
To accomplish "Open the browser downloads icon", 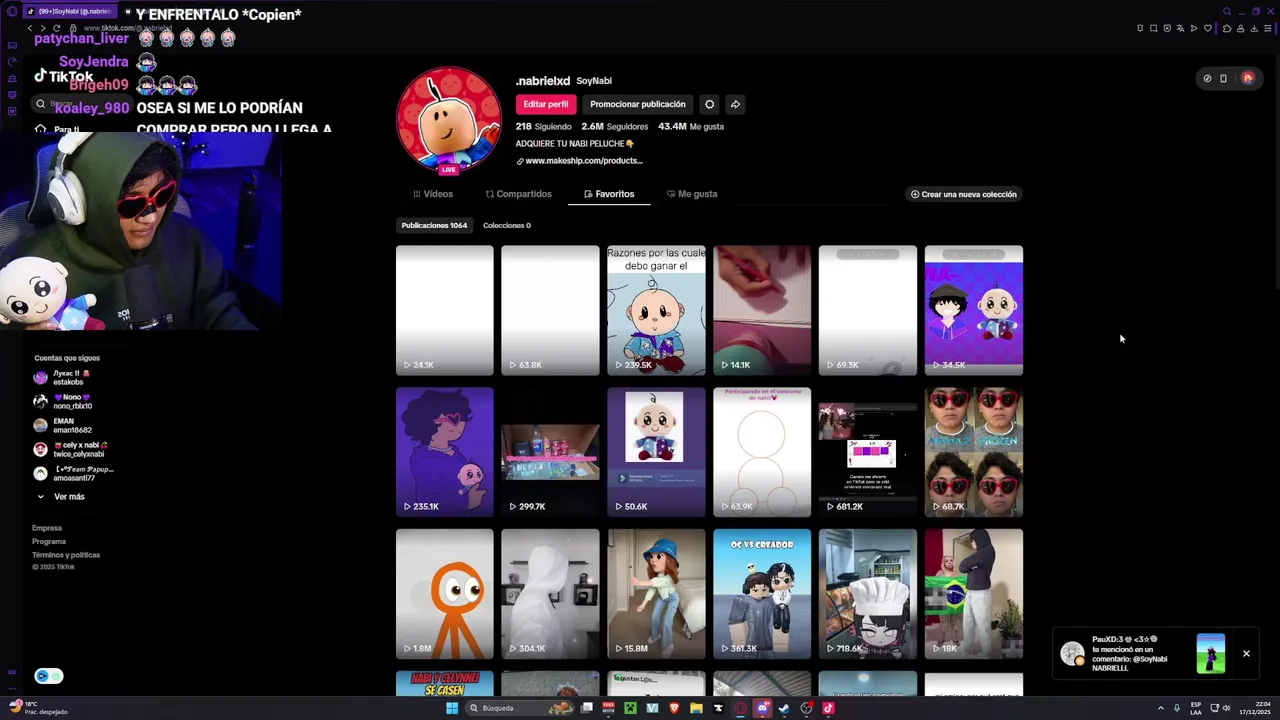I will coord(1254,28).
